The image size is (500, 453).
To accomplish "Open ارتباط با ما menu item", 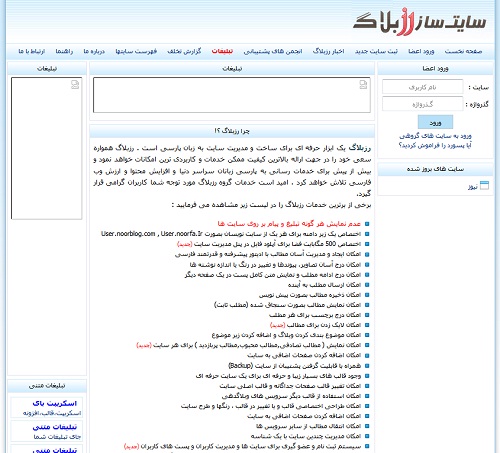I will pyautogui.click(x=32, y=51).
